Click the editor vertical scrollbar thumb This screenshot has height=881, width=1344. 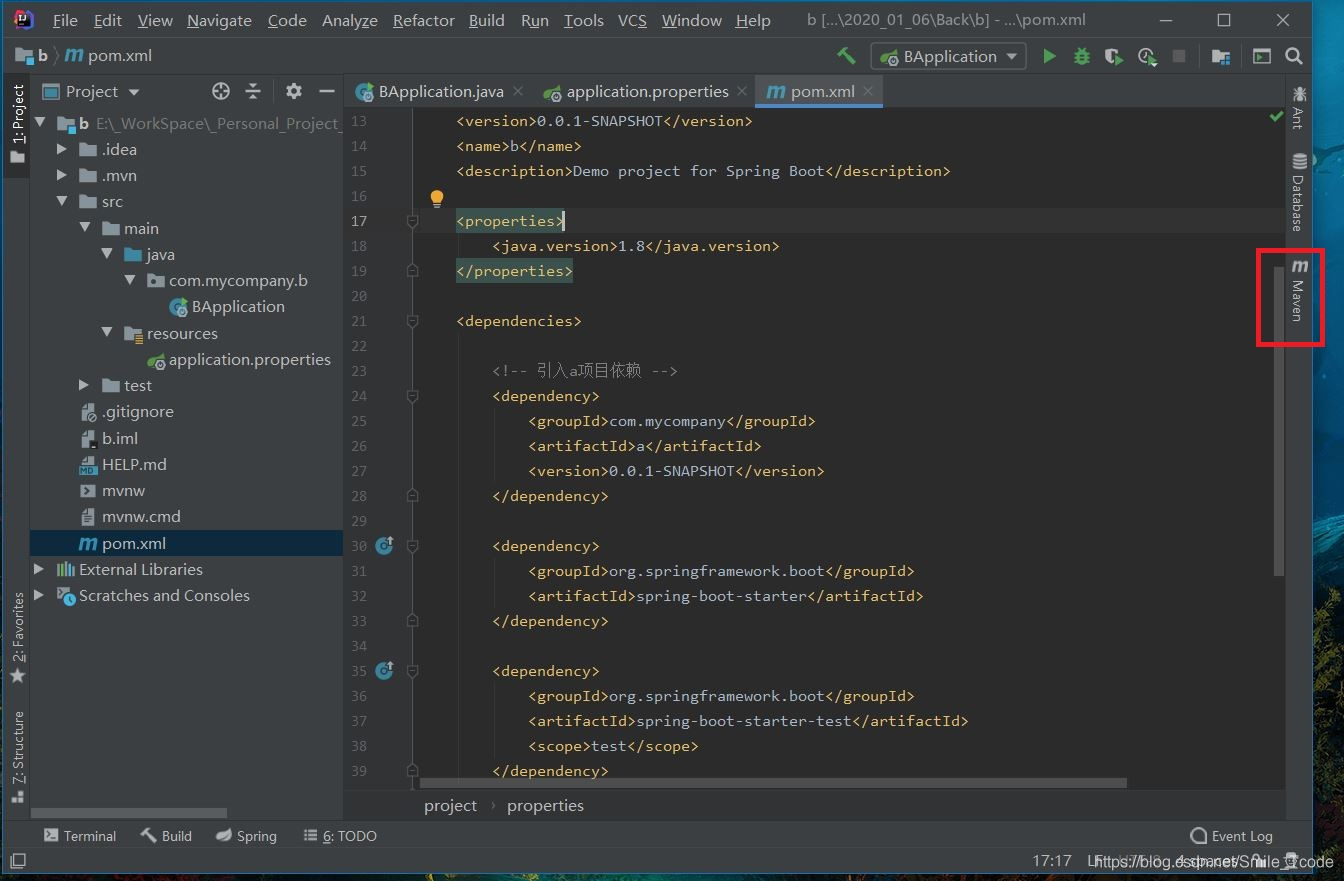pos(1279,420)
